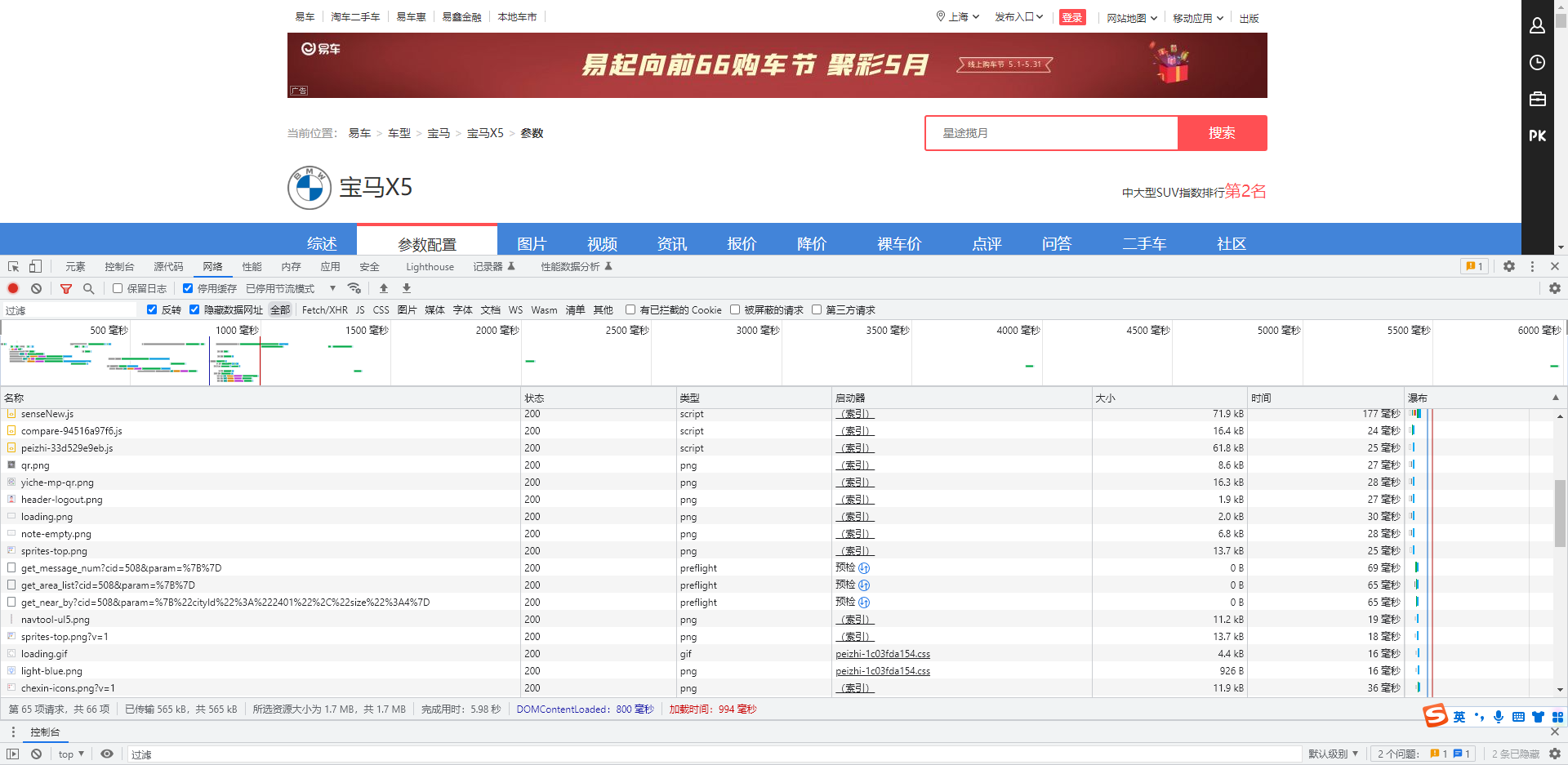Image resolution: width=1568 pixels, height=765 pixels.
Task: Switch to the 元素 Elements tab
Action: [75, 266]
